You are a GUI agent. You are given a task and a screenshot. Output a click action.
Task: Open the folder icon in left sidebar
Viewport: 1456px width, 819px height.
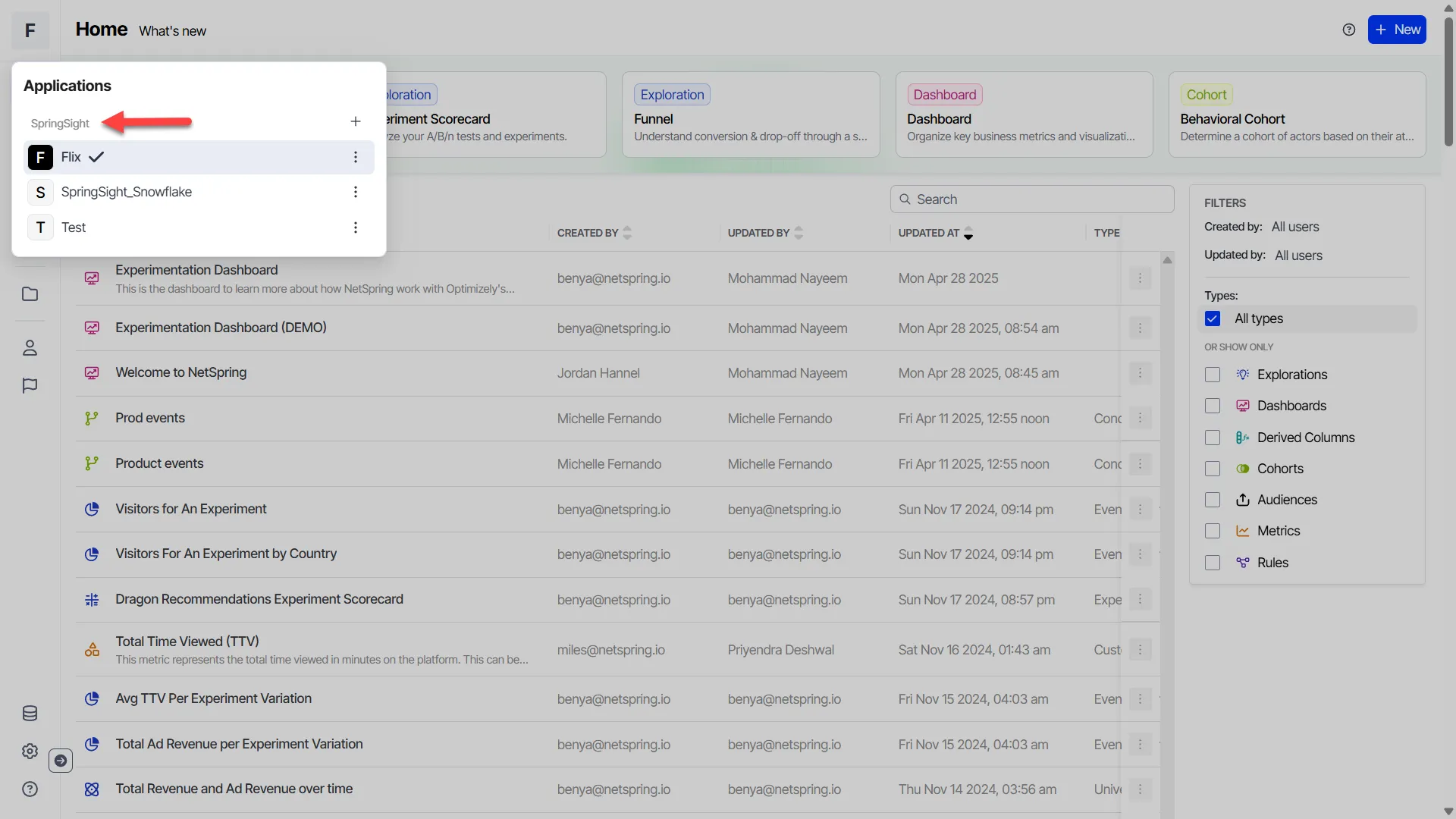(x=30, y=294)
